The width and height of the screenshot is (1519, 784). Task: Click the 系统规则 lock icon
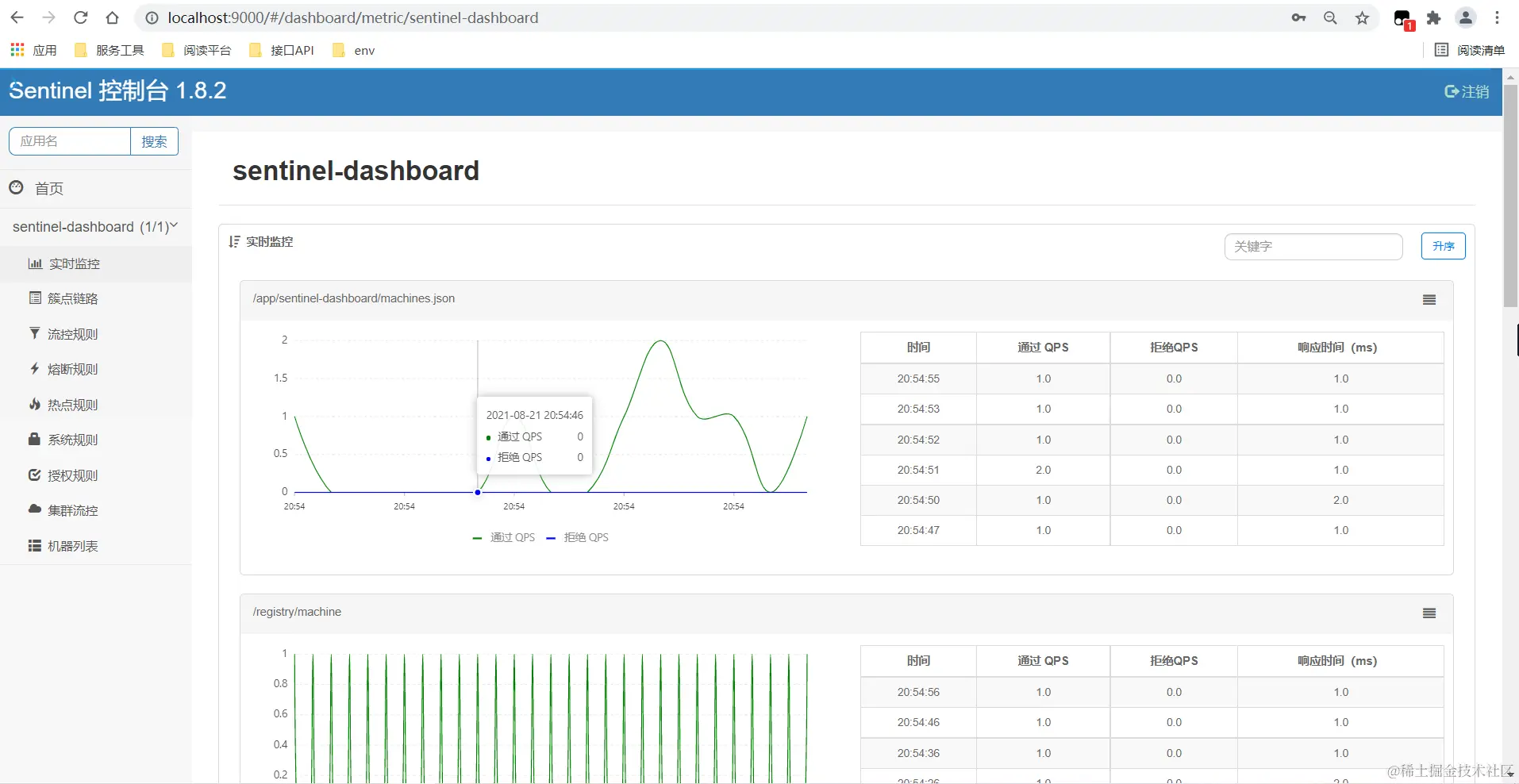(x=34, y=439)
